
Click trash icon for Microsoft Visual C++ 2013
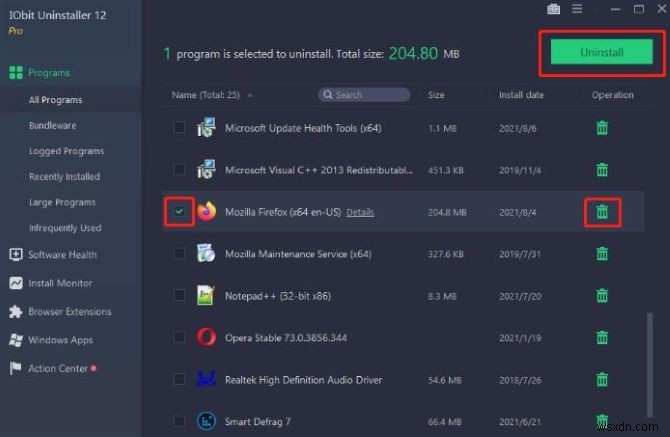click(602, 170)
